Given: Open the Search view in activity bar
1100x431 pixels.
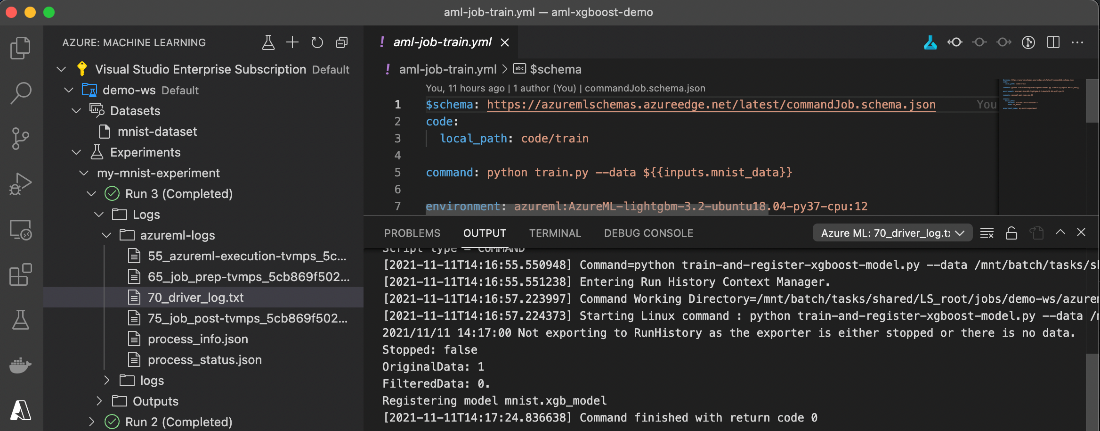Looking at the screenshot, I should click(20, 93).
